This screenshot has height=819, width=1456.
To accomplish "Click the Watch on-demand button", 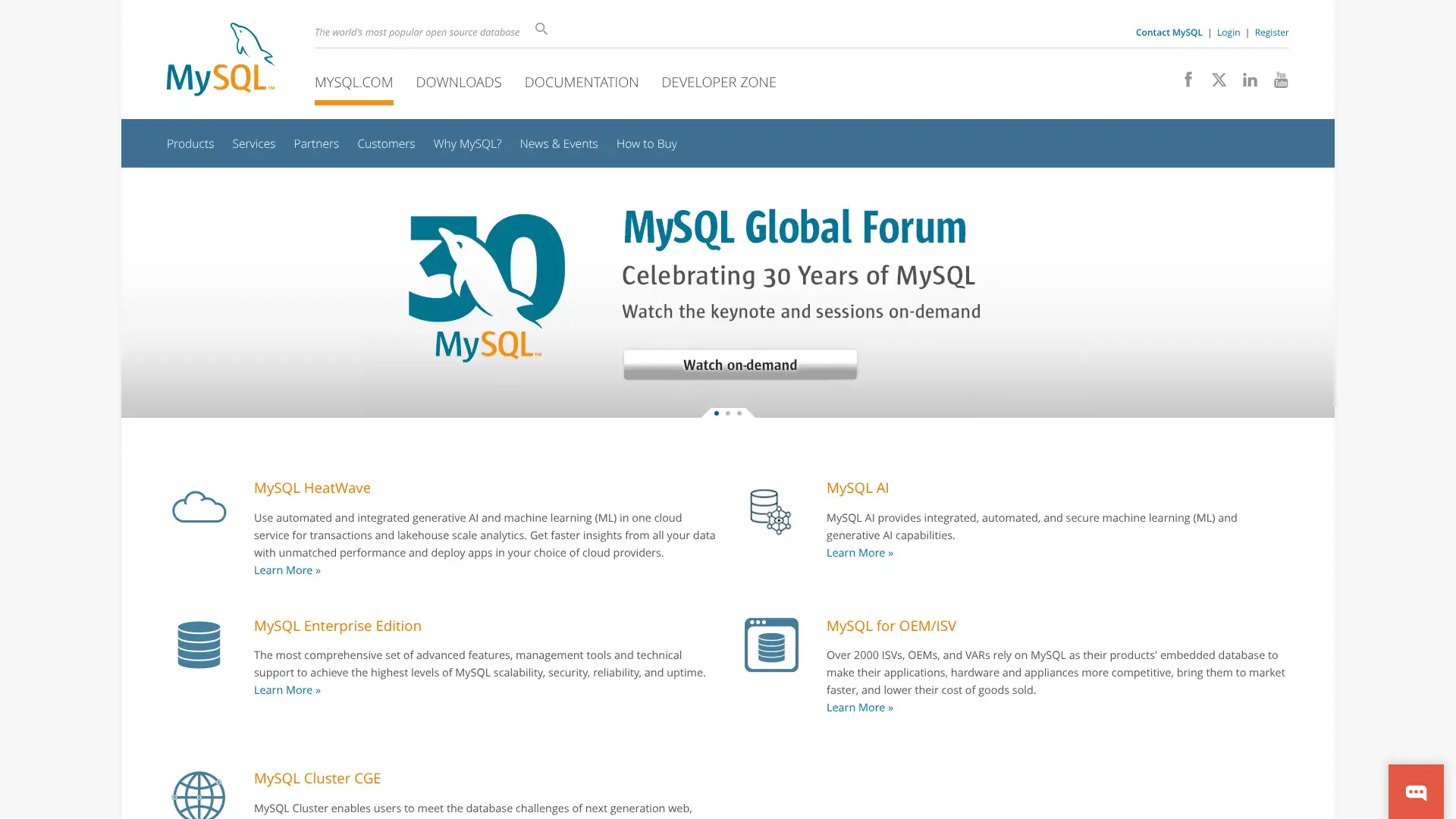I will (740, 365).
